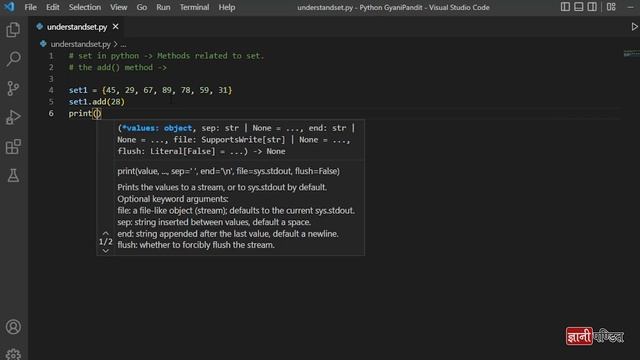Open the Accounts menu icon
The width and height of the screenshot is (640, 360).
pyautogui.click(x=13, y=327)
